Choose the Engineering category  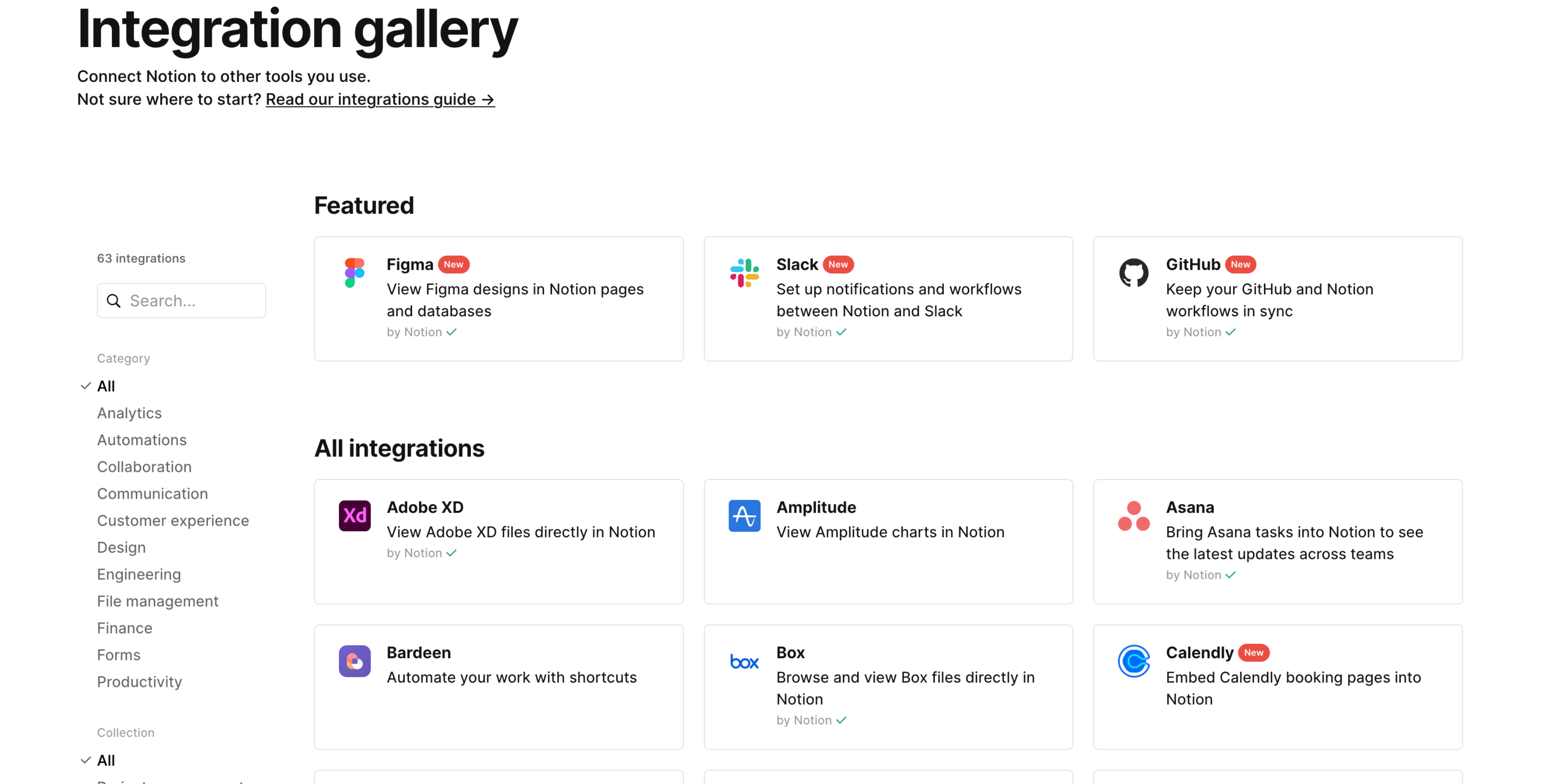pos(139,574)
